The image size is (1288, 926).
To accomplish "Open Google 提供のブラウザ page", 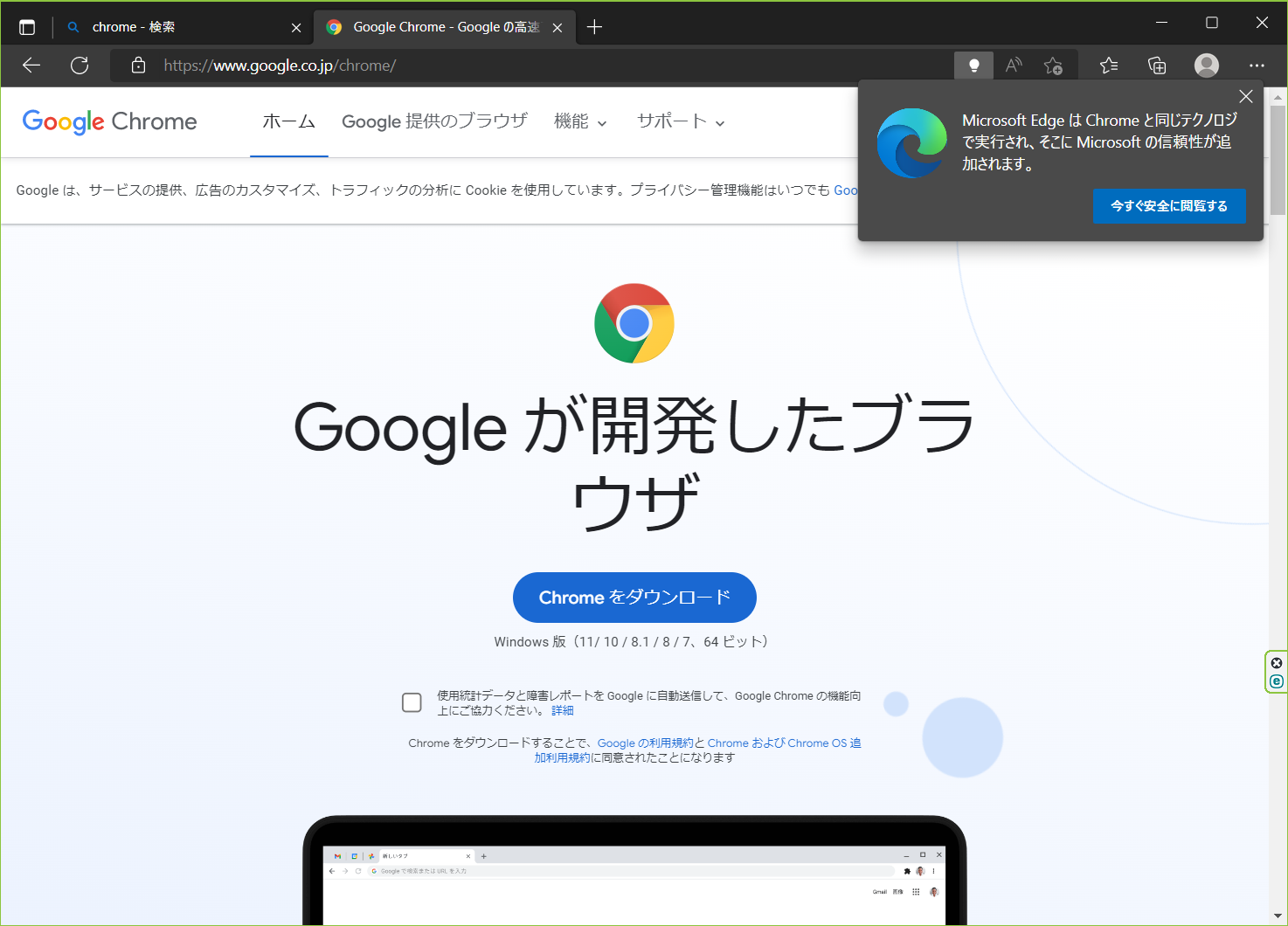I will tap(434, 121).
